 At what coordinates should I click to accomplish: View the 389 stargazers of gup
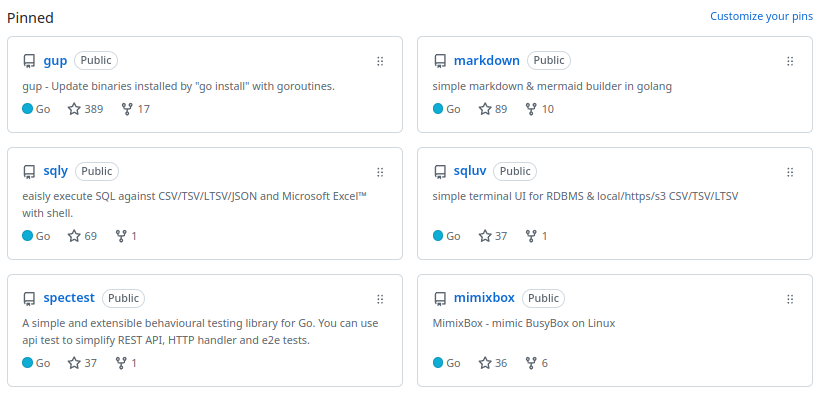coord(85,109)
